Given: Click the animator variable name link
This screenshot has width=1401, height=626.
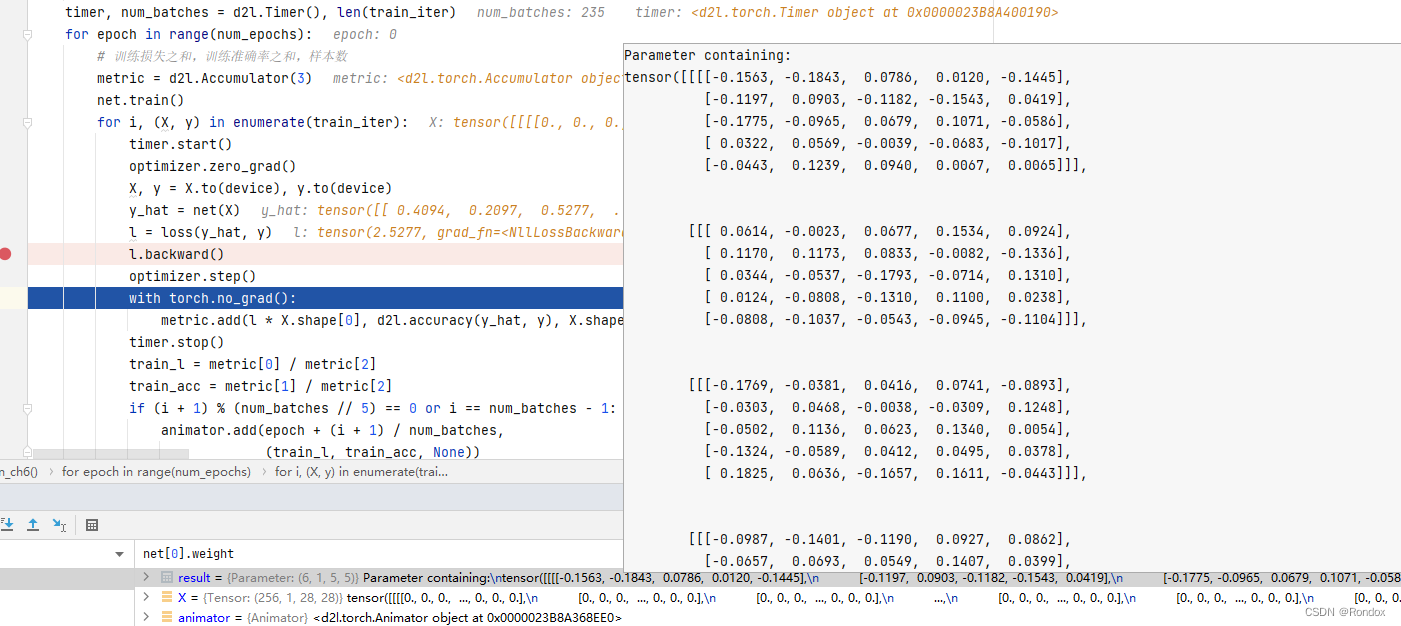Looking at the screenshot, I should pos(204,617).
